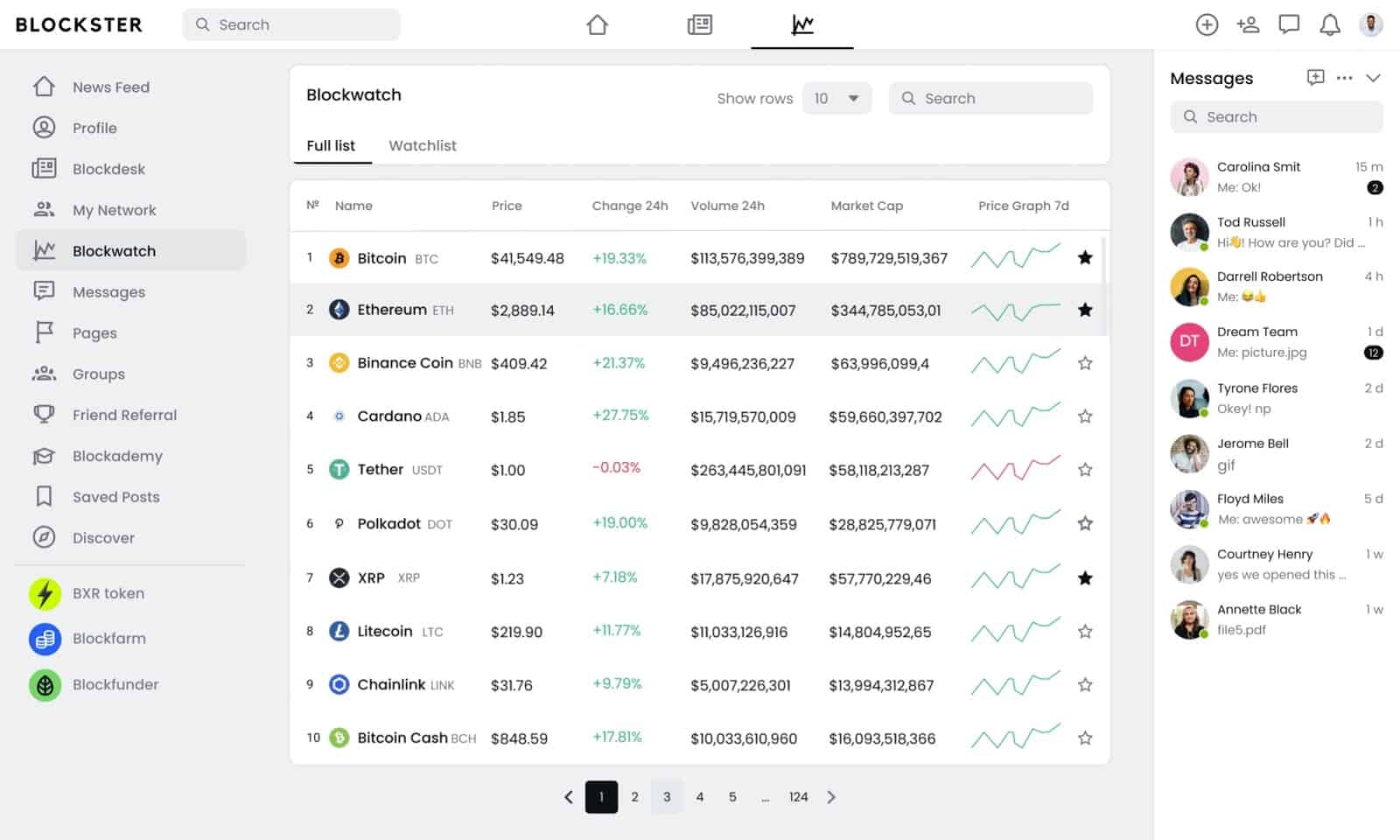The width and height of the screenshot is (1400, 840).
Task: Click the Blockwatch table search field
Action: [990, 98]
